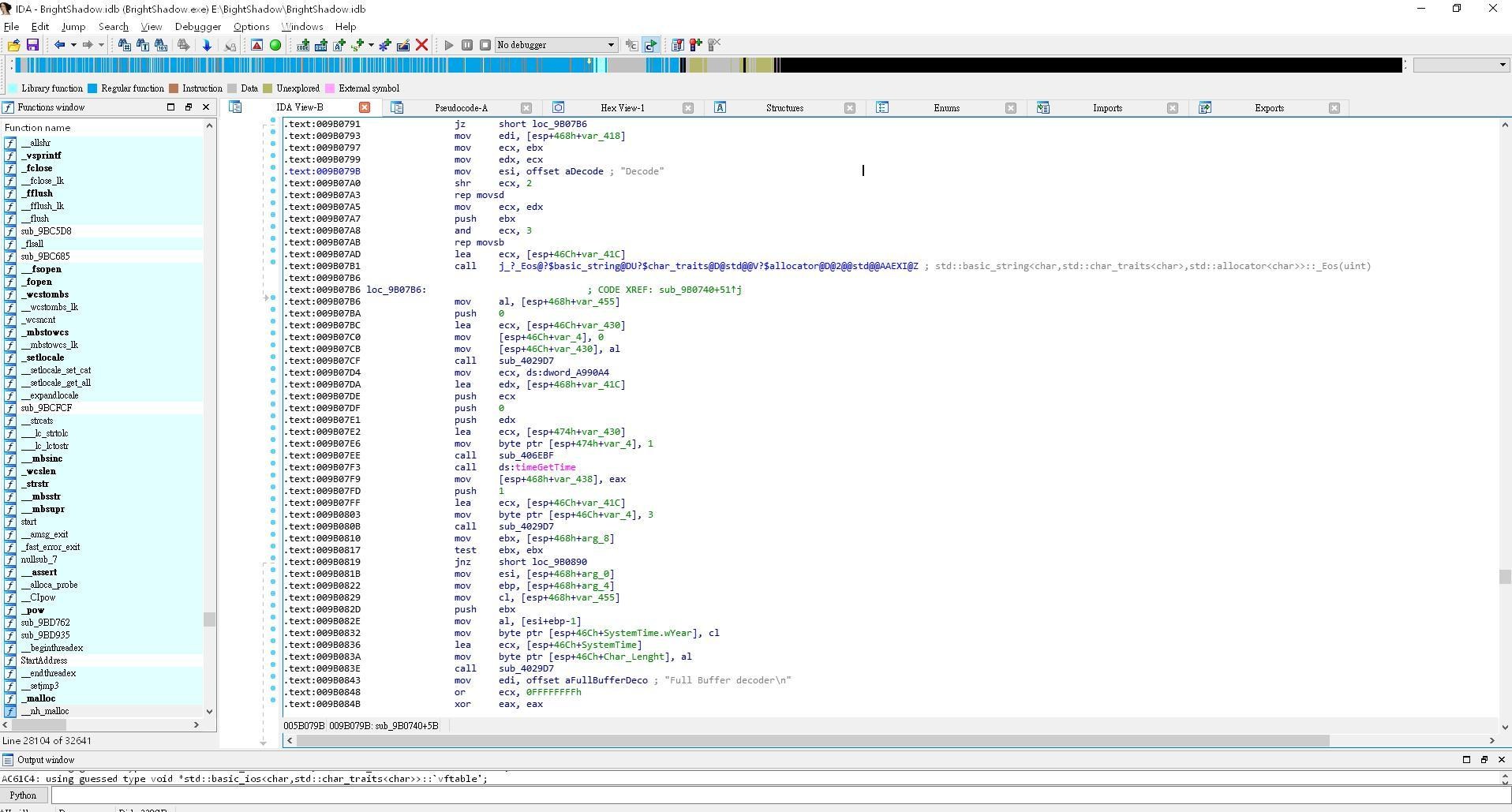Viewport: 1512px width, 812px height.
Task: Open the Debugger menu
Action: click(197, 27)
